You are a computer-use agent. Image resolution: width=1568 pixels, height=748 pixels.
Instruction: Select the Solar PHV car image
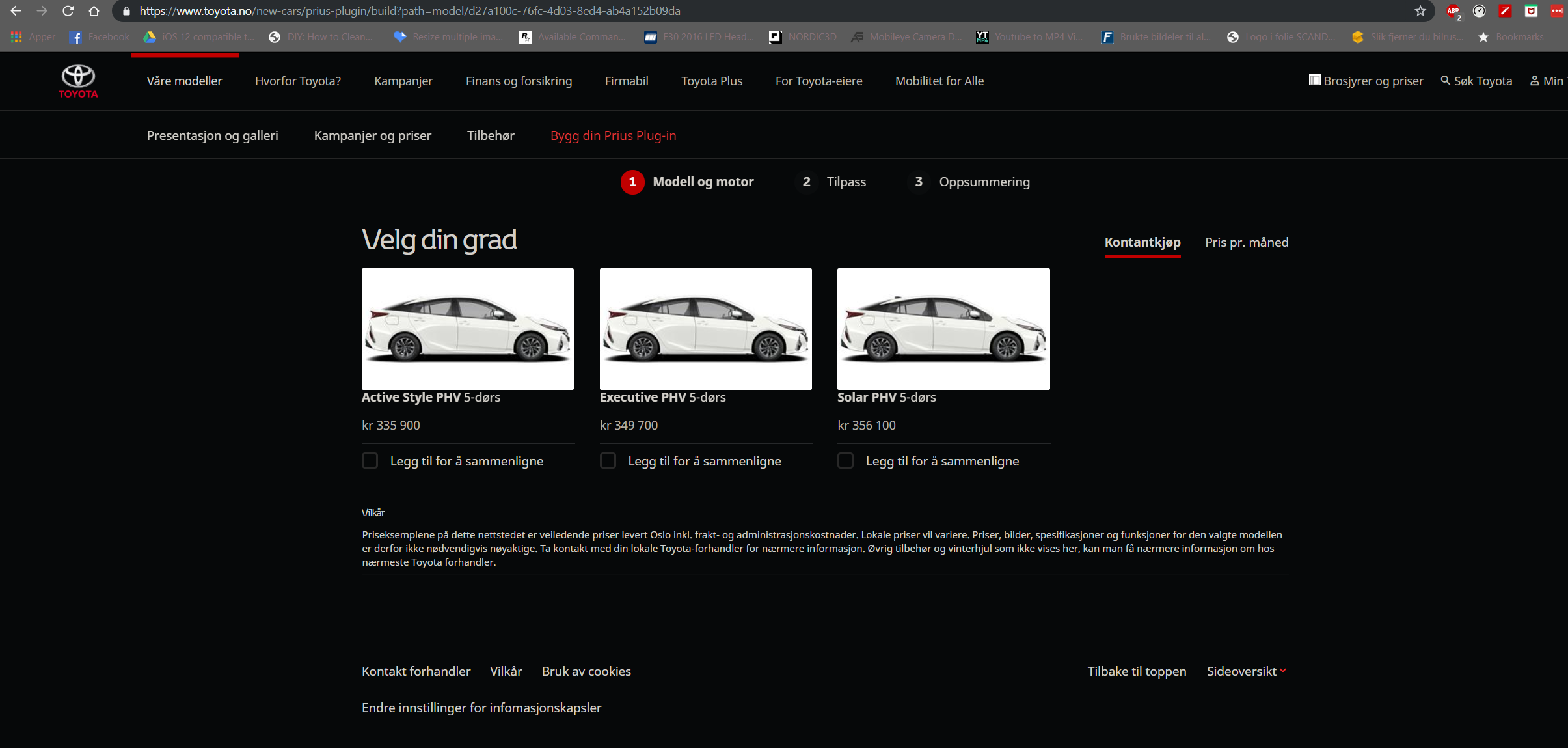tap(943, 329)
